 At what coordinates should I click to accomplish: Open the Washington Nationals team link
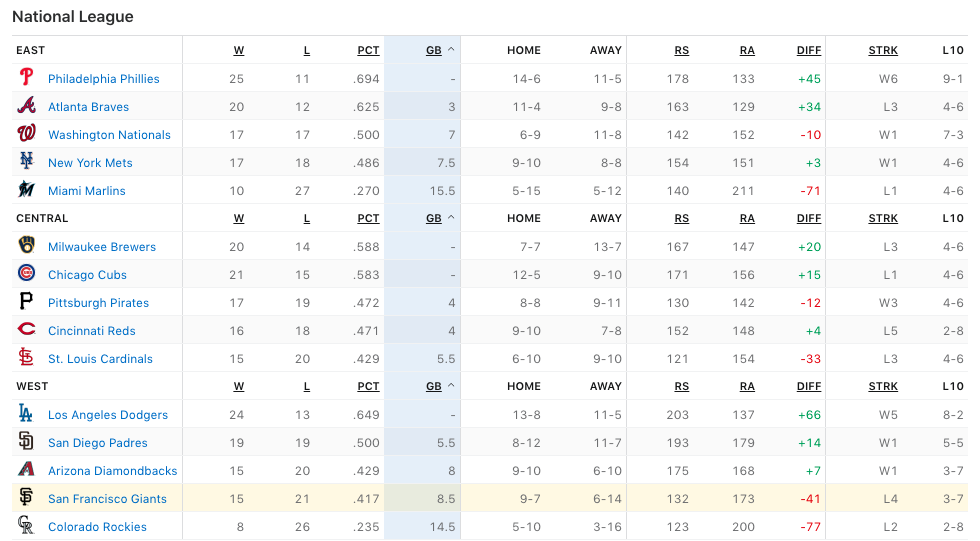pyautogui.click(x=109, y=135)
